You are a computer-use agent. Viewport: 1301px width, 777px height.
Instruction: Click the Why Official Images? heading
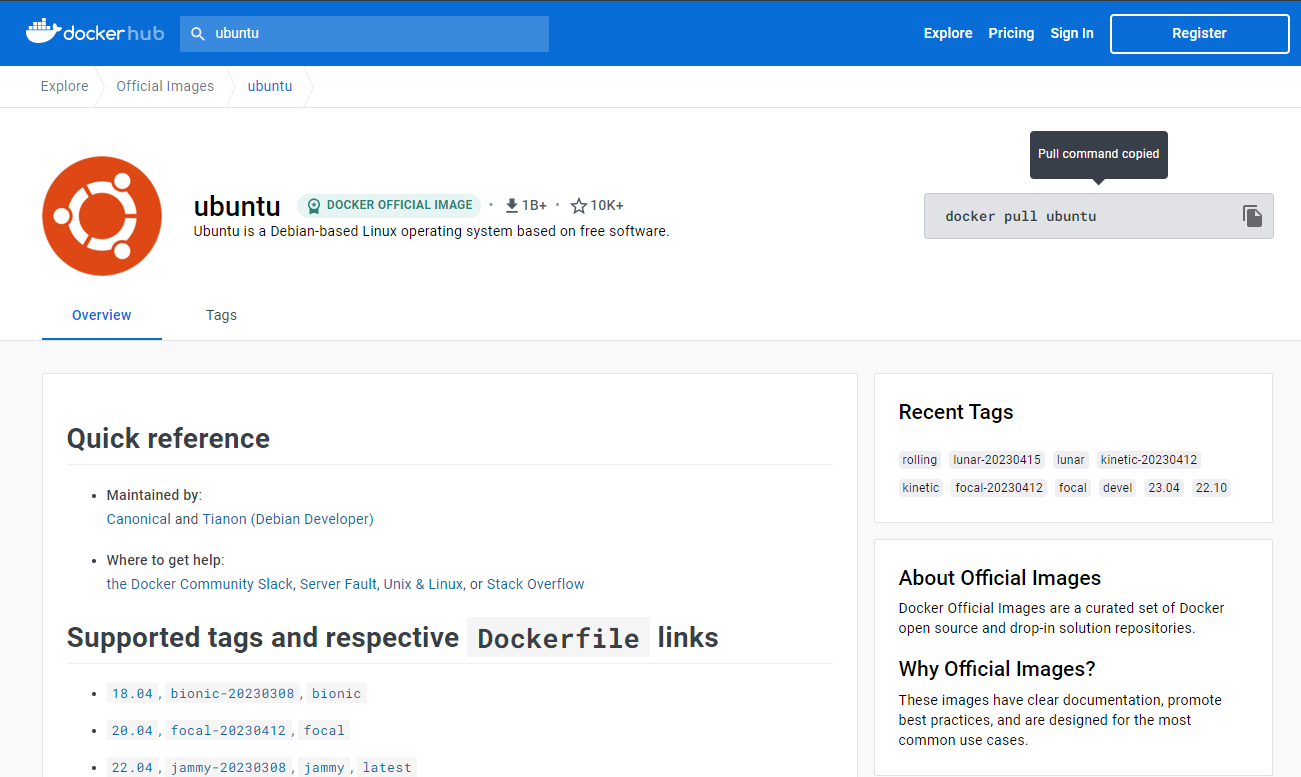coord(997,669)
